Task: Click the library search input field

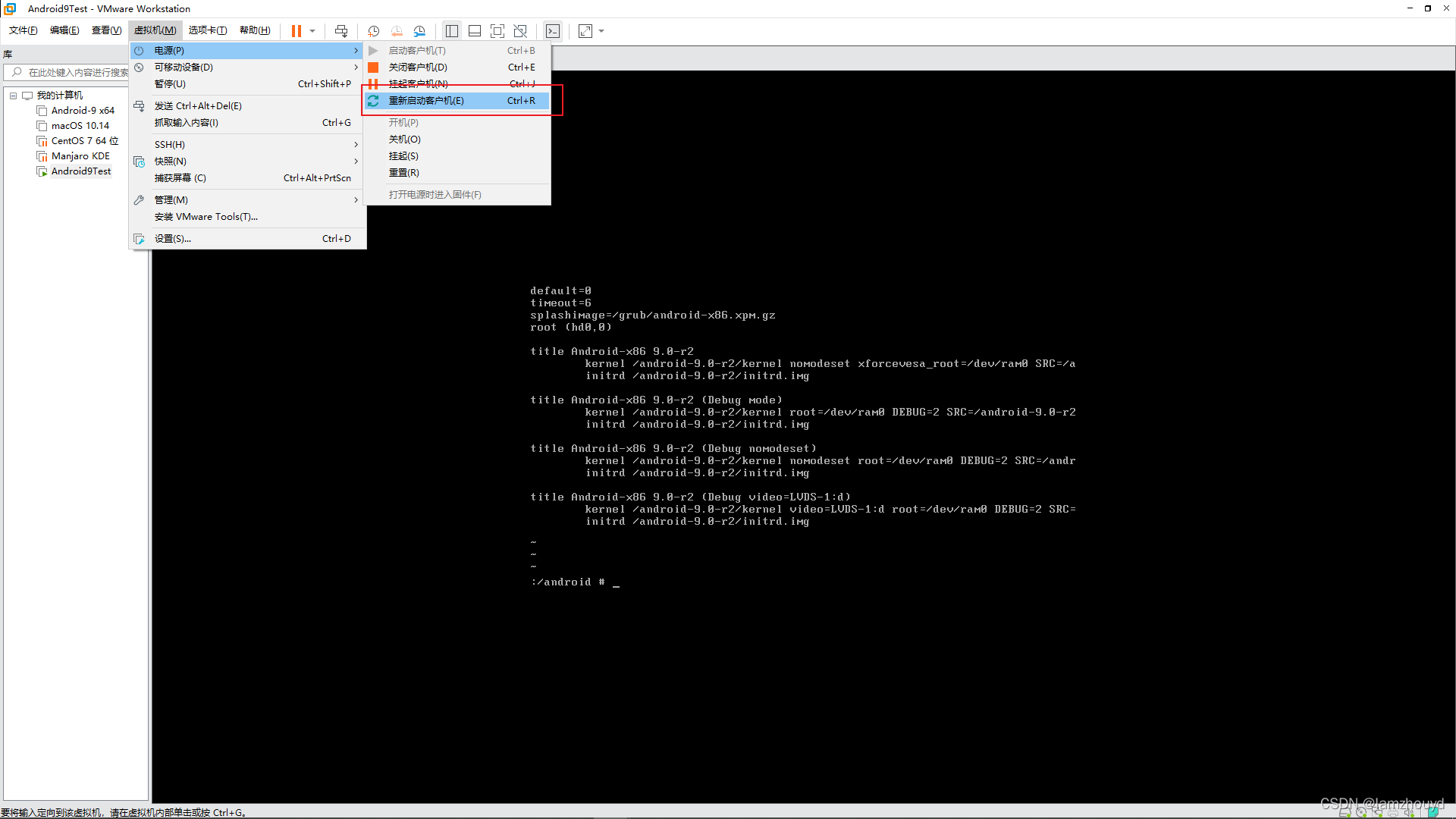Action: pos(76,73)
